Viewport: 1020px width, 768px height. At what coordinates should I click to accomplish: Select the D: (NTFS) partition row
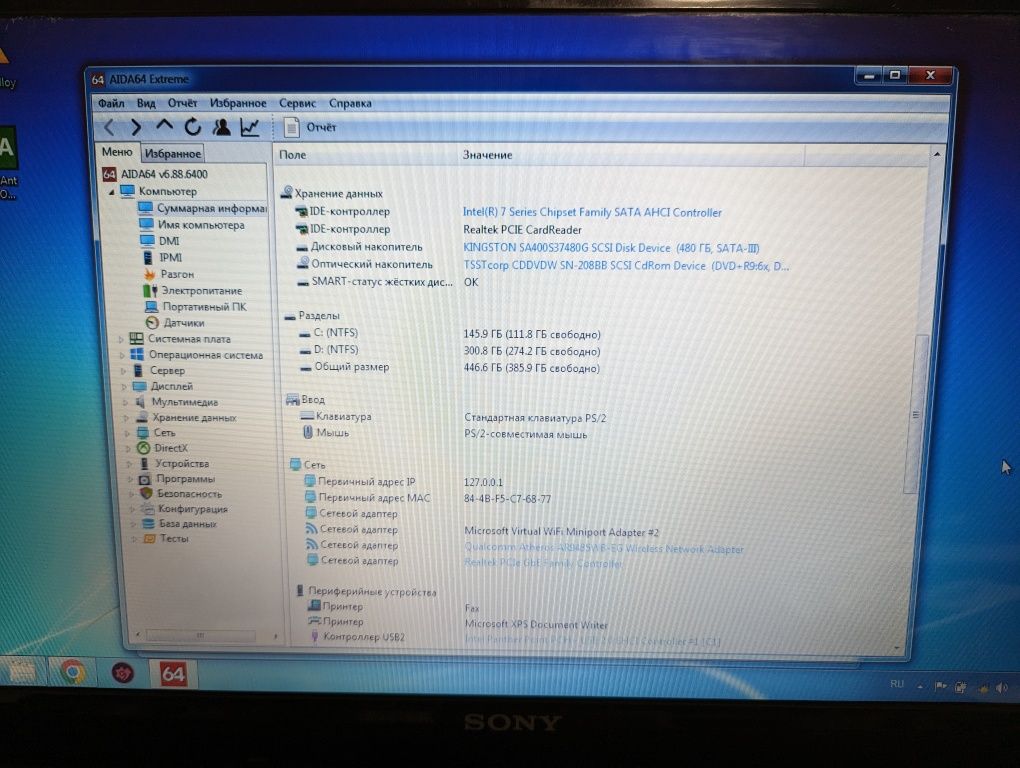tap(449, 351)
